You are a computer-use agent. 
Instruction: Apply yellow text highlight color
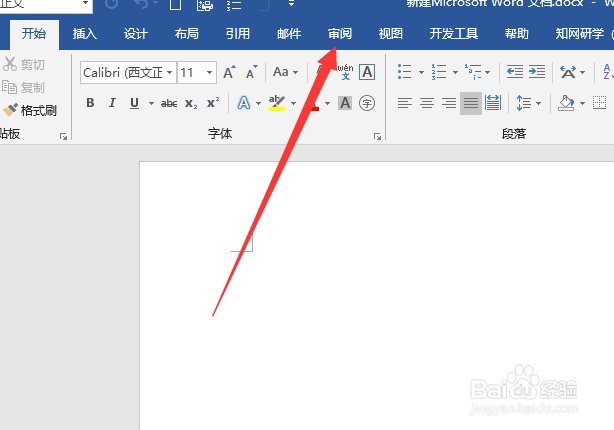coord(277,103)
